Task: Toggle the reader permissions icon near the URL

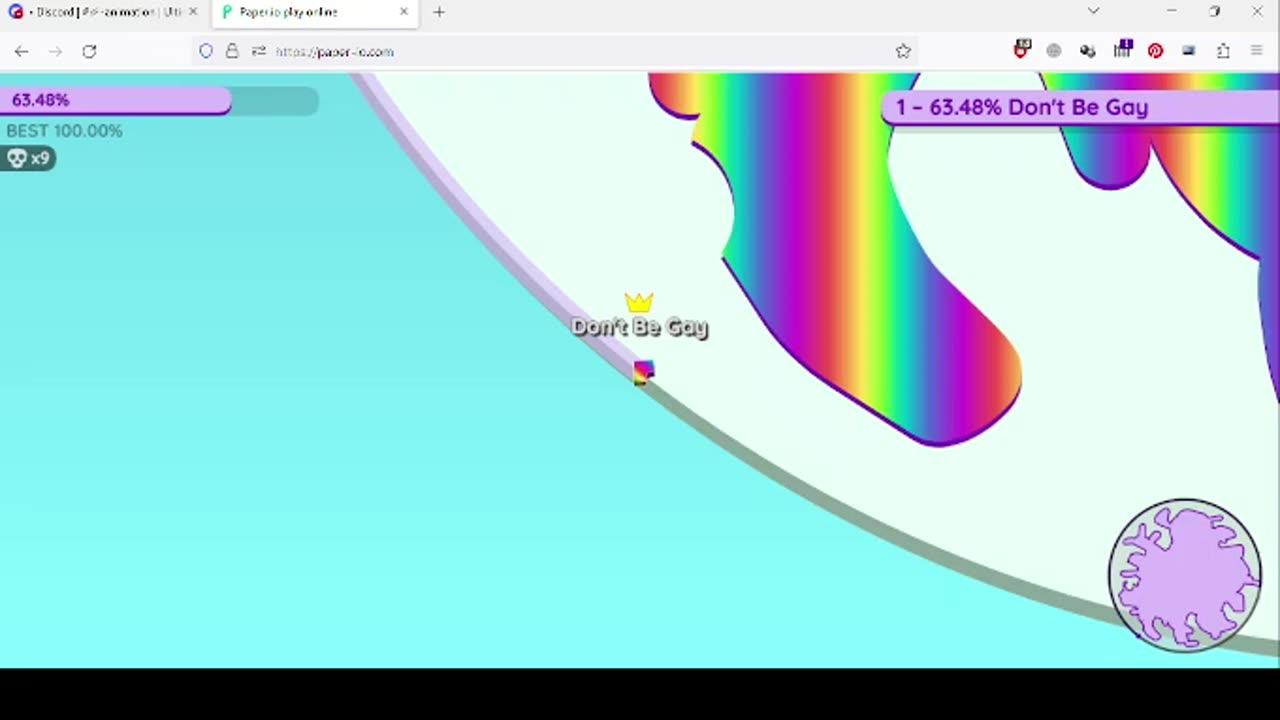Action: coord(259,51)
